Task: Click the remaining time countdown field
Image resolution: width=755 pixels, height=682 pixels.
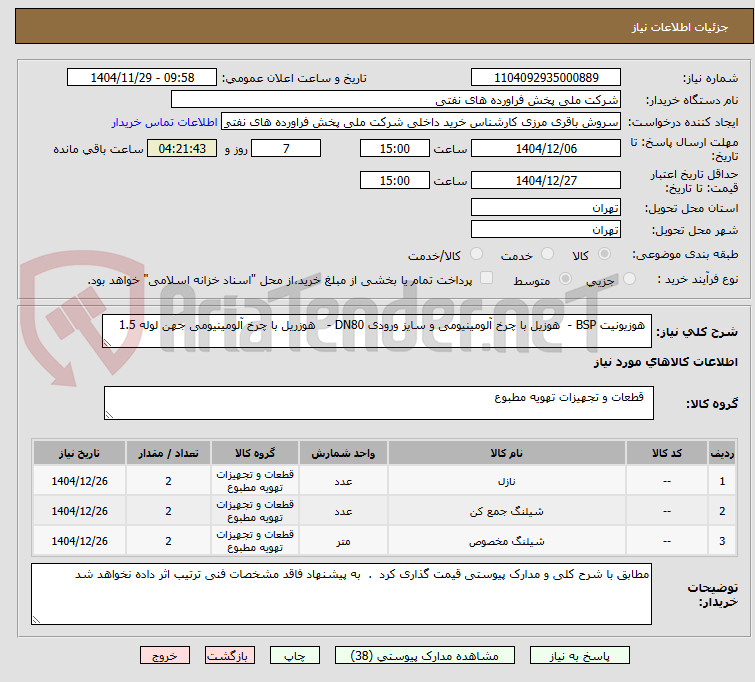Action: [182, 148]
